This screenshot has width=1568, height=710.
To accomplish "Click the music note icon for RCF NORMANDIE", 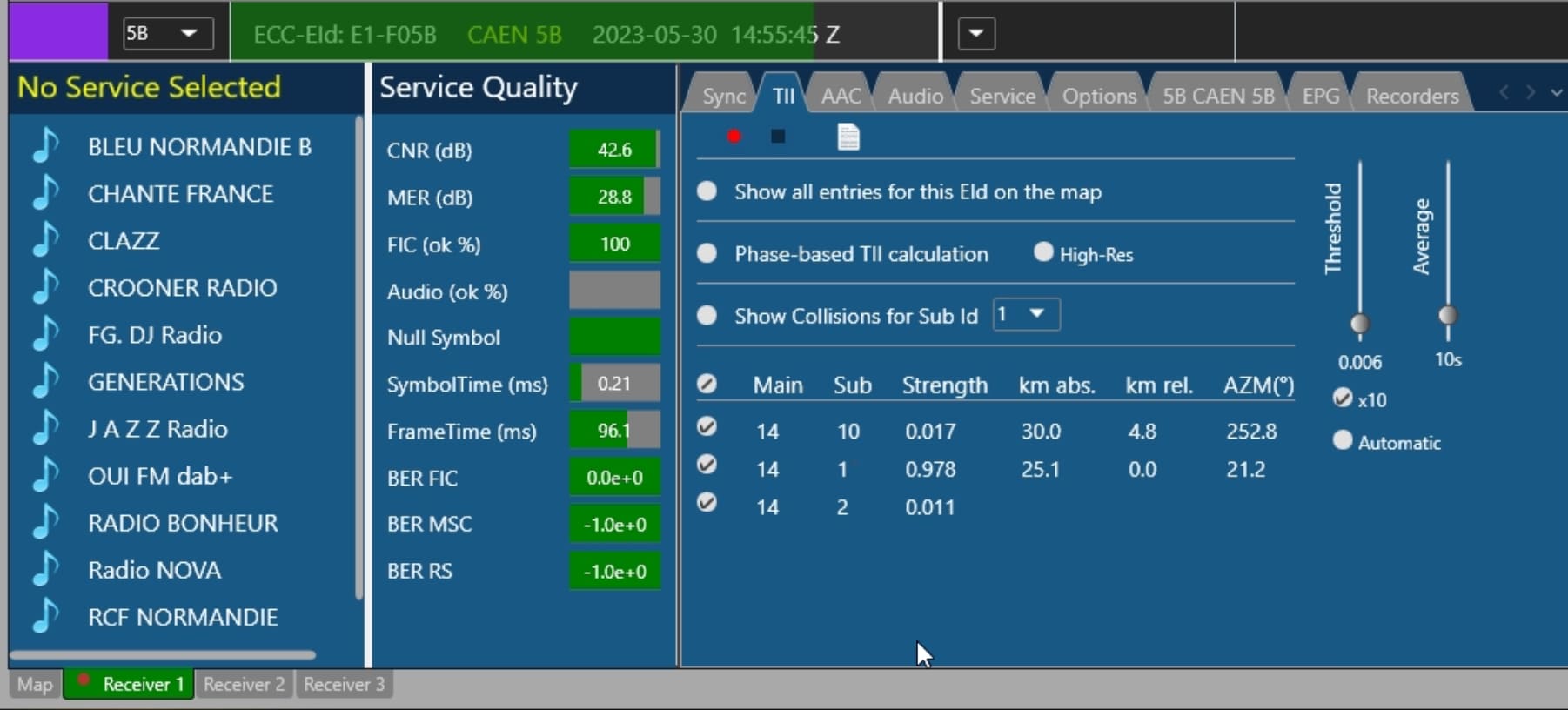I will 45,616.
